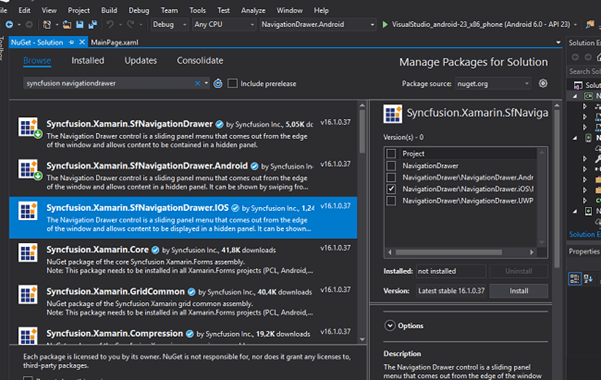
Task: Open search history dropdown arrow
Action: (x=206, y=83)
